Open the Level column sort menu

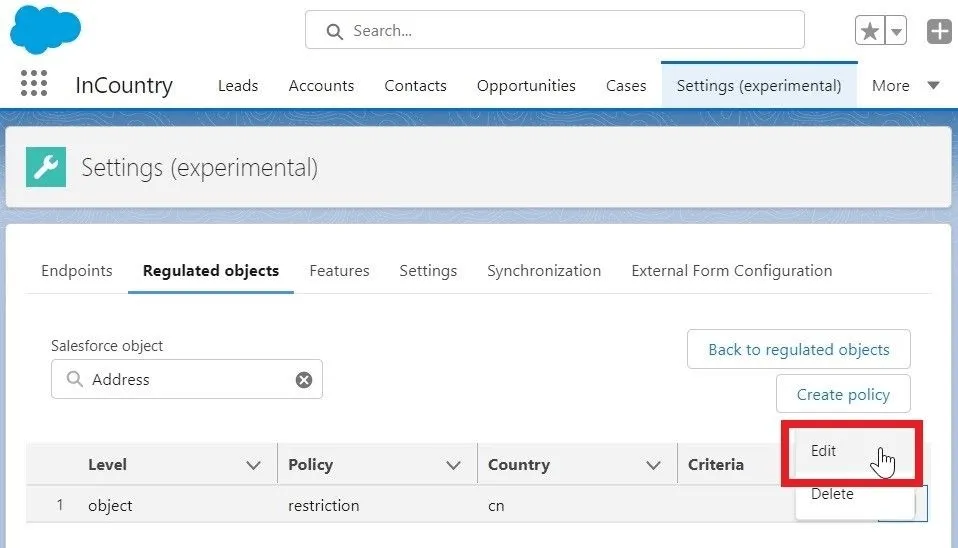pos(253,465)
